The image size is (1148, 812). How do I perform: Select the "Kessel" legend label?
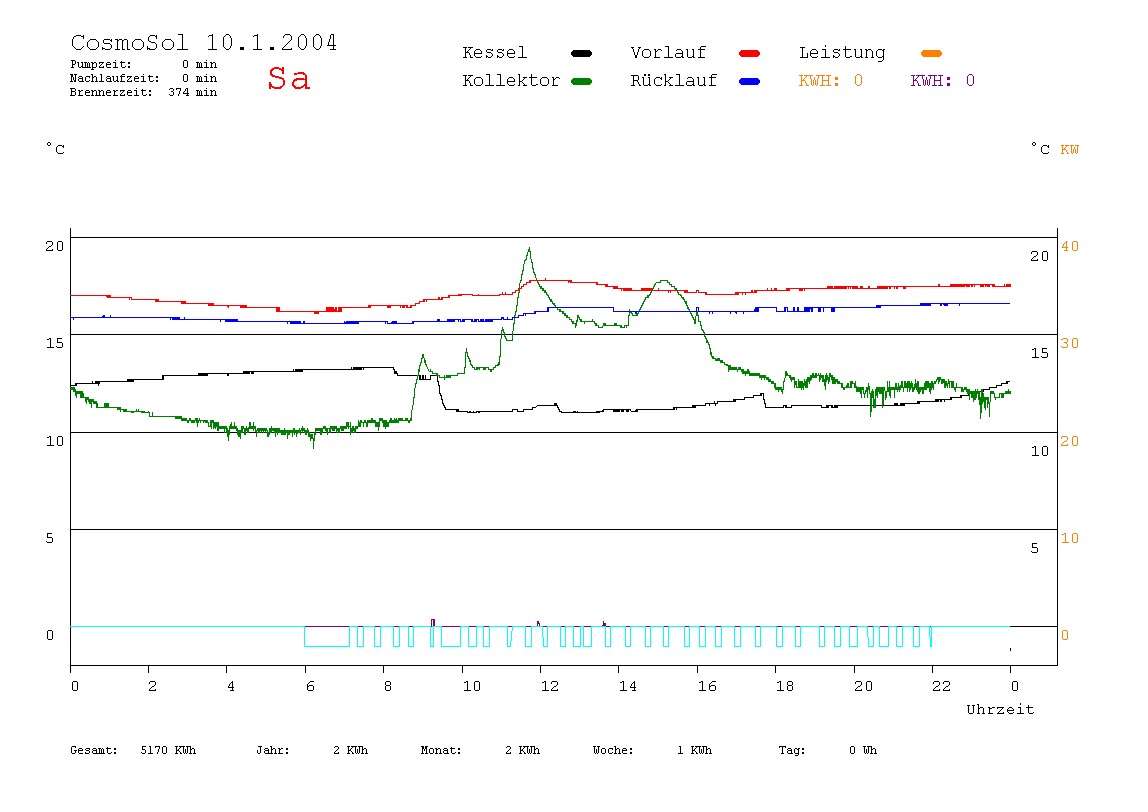pos(494,53)
